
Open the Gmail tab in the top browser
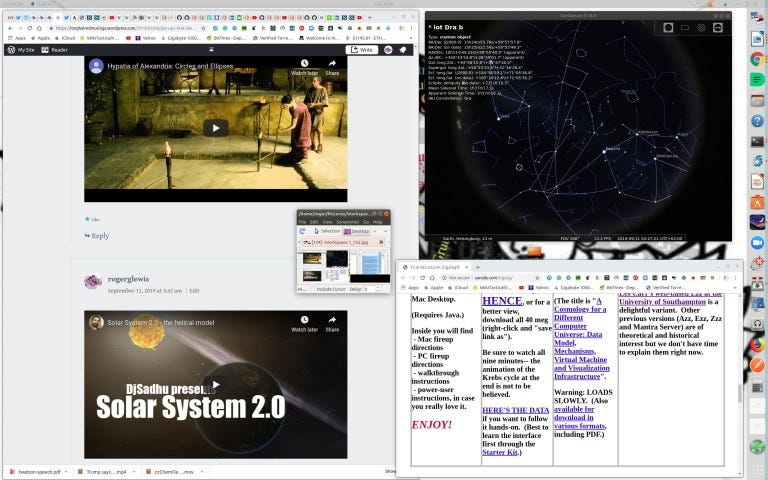(x=10, y=17)
